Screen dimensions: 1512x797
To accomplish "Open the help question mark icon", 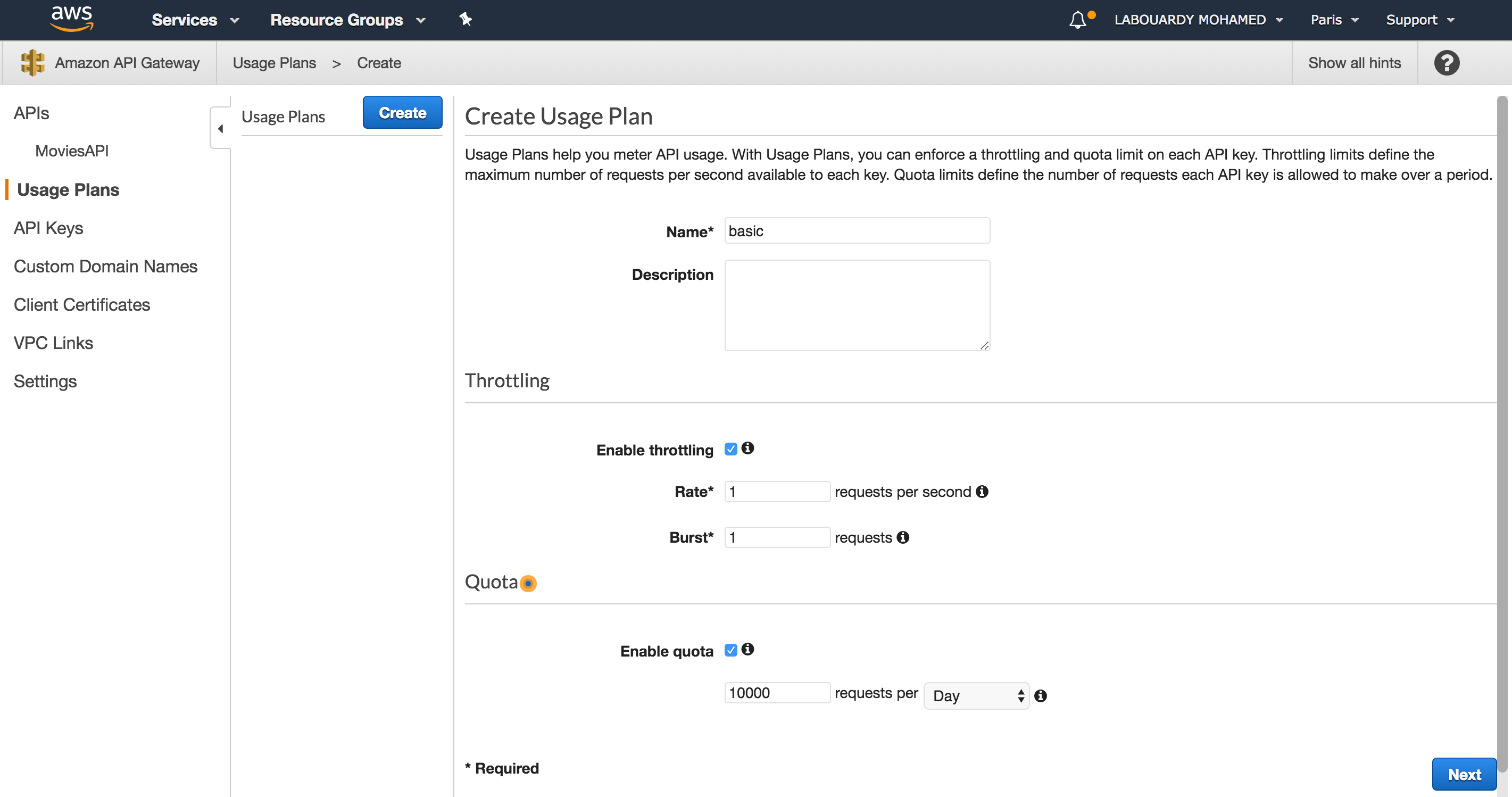I will (x=1446, y=62).
